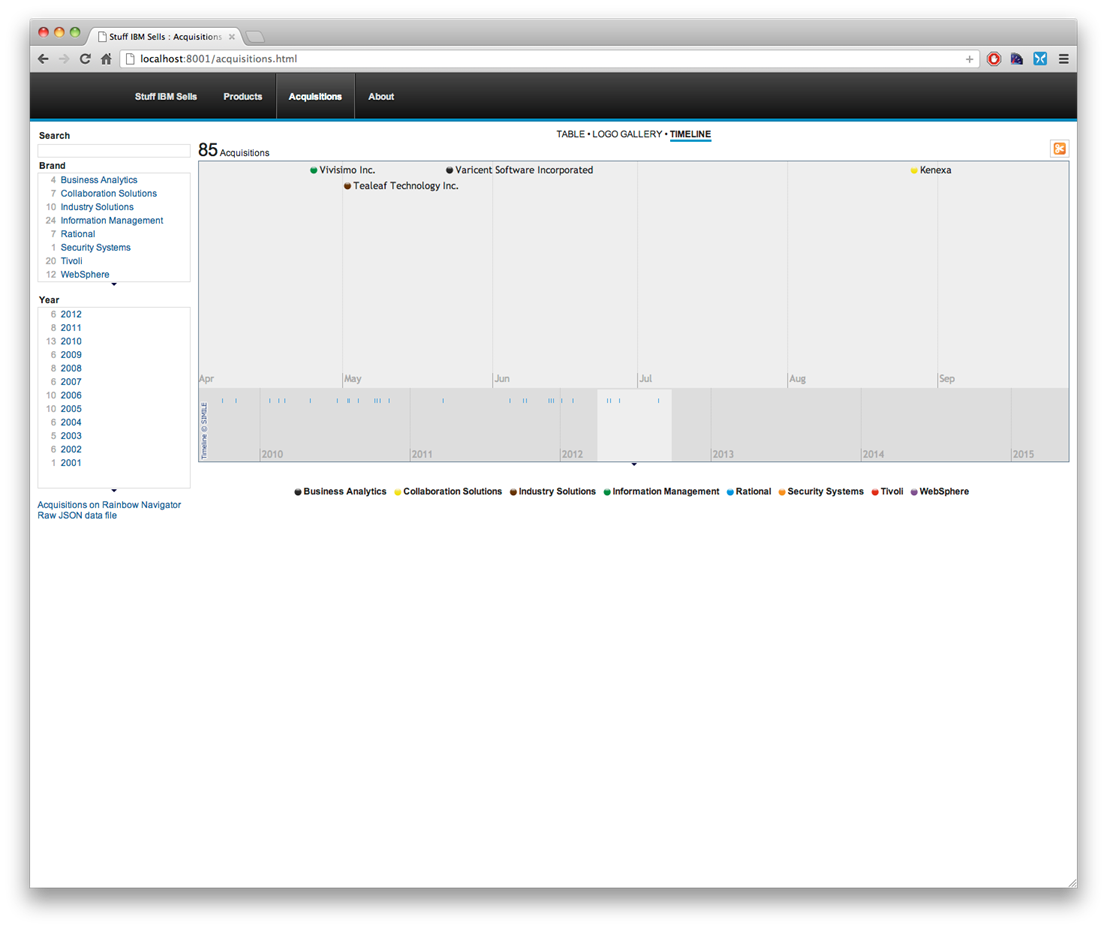The height and width of the screenshot is (929, 1107).
Task: Open Raw JSON data file link
Action: [77, 515]
